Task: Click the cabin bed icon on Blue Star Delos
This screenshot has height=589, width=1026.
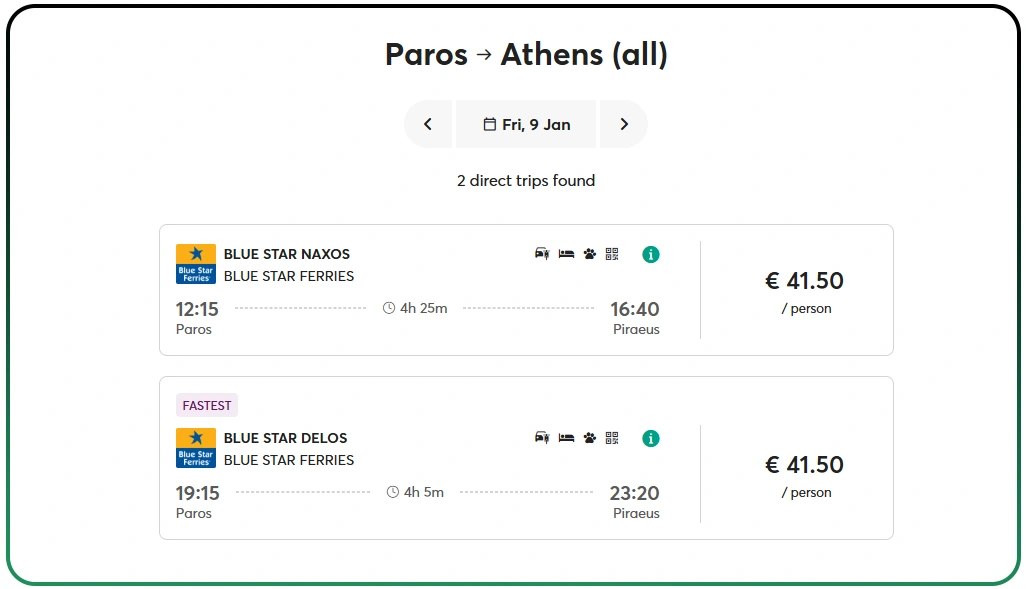Action: (566, 438)
